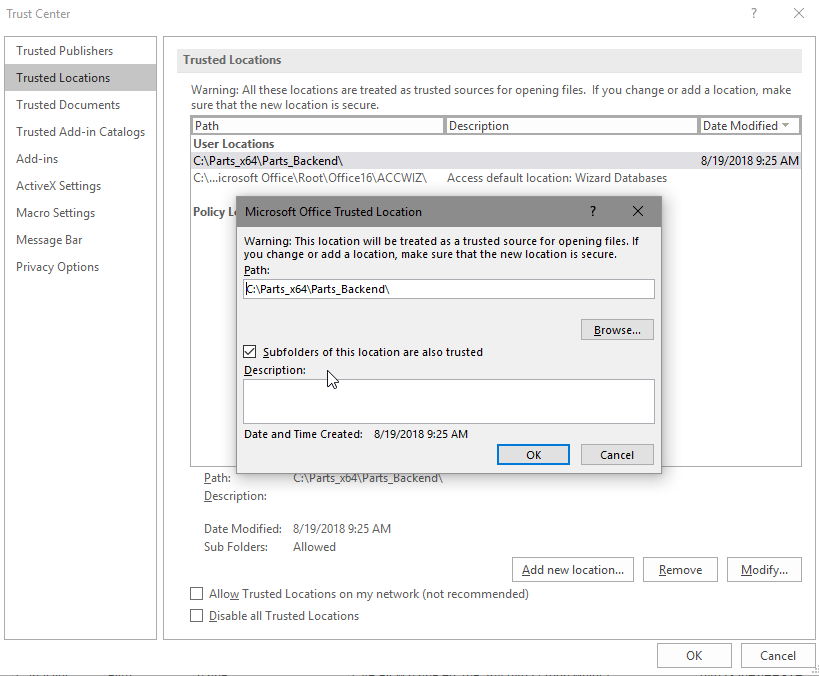Enable Allow Trusted Locations on my network
The height and width of the screenshot is (676, 819).
pos(197,593)
